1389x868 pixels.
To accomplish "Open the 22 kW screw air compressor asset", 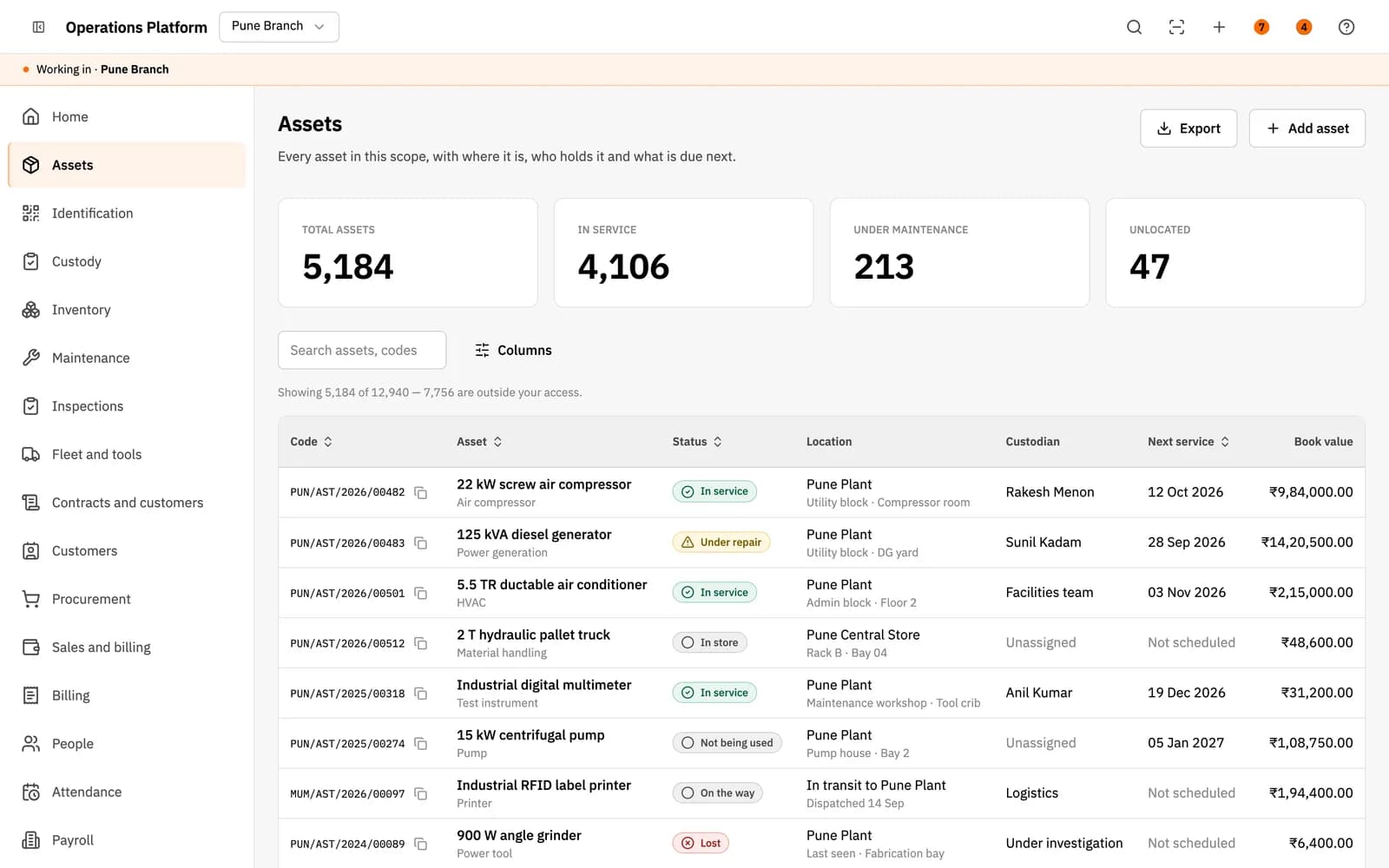I will click(543, 484).
